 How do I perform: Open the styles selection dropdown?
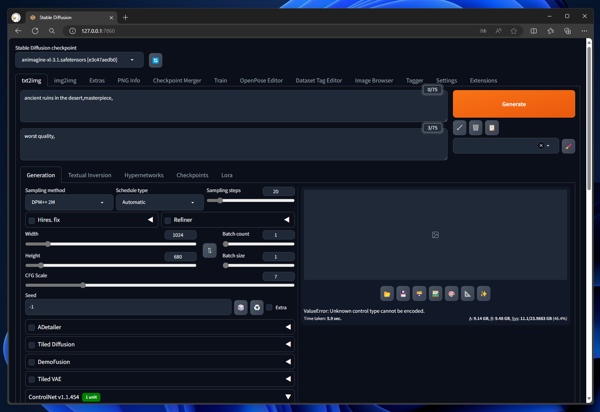pos(506,146)
